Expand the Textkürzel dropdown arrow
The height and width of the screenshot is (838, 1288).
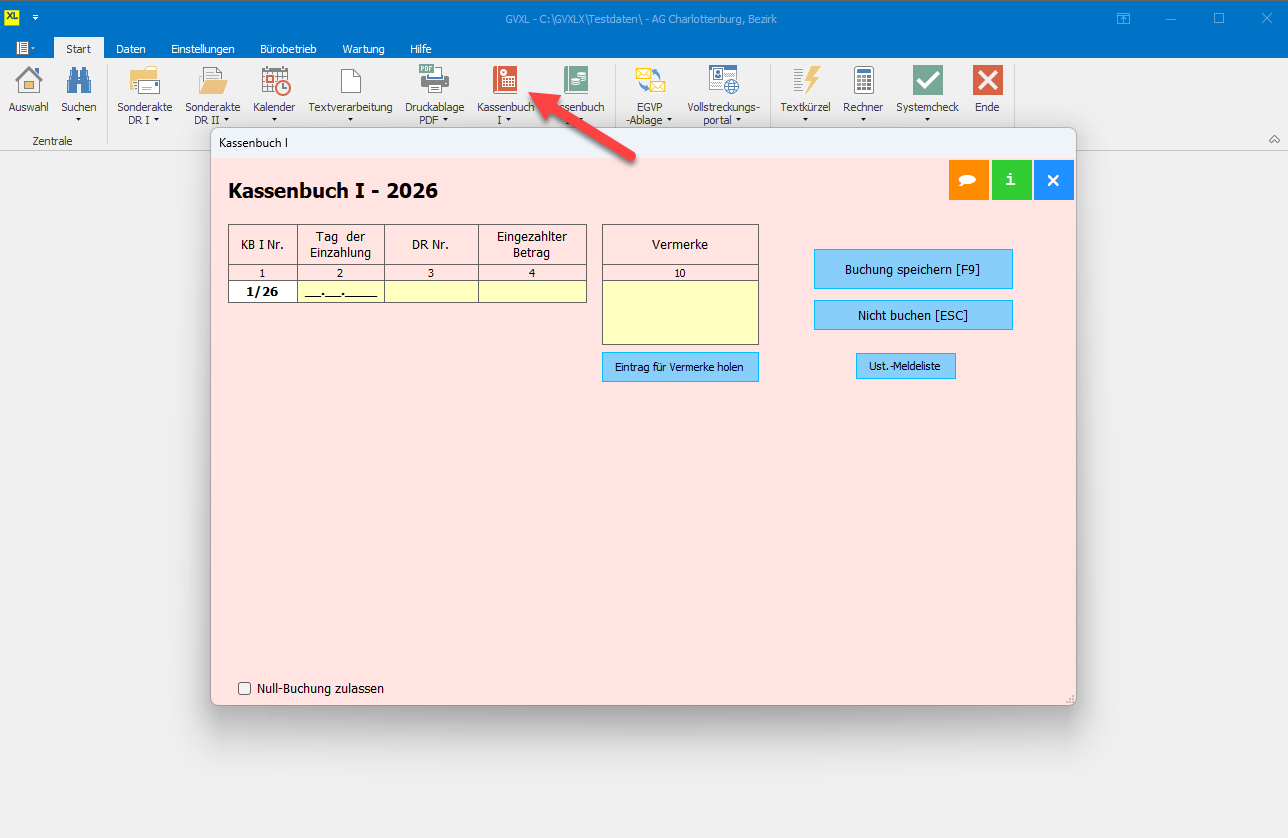pyautogui.click(x=805, y=120)
